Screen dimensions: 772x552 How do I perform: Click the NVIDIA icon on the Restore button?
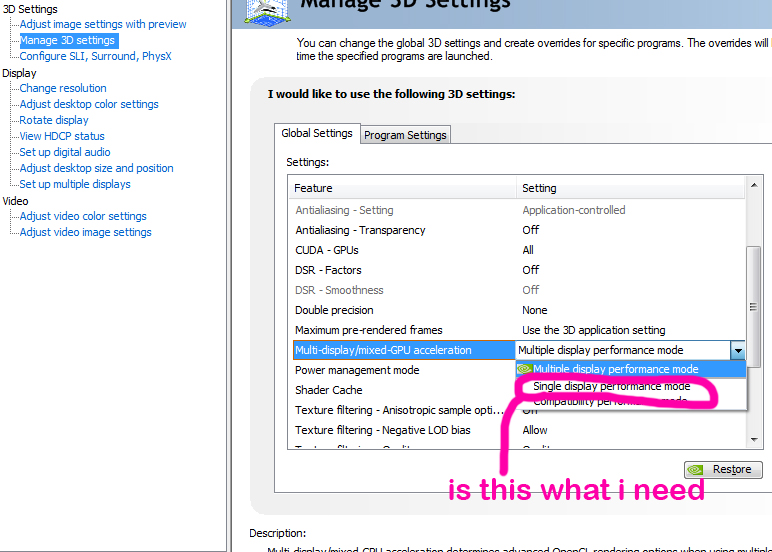pyautogui.click(x=695, y=470)
